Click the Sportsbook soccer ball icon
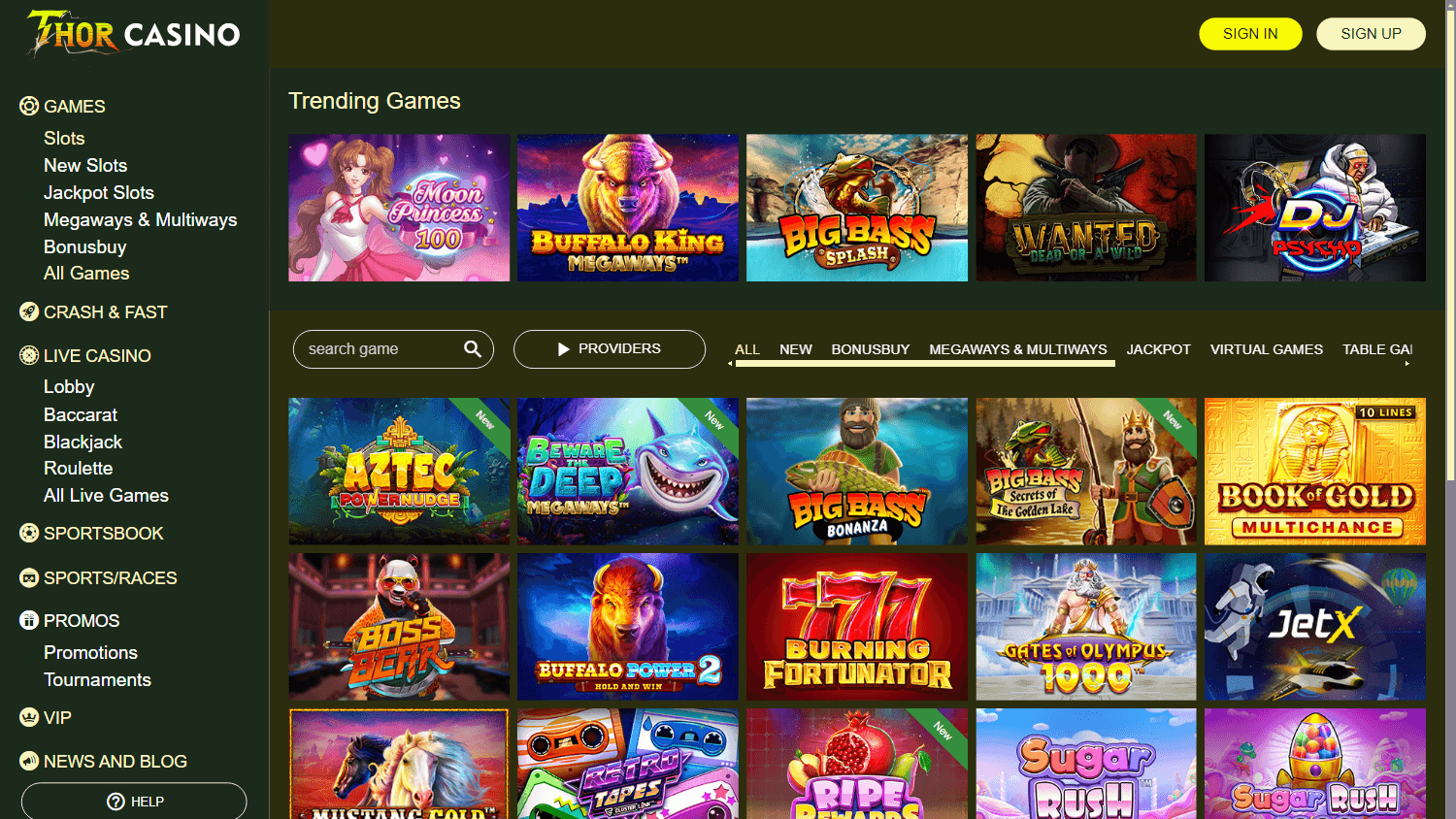 [29, 533]
